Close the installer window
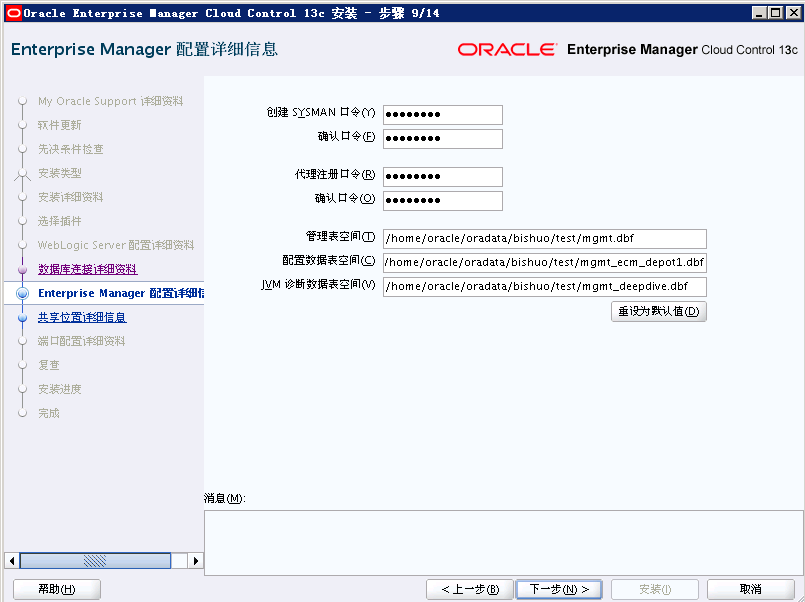 [793, 13]
